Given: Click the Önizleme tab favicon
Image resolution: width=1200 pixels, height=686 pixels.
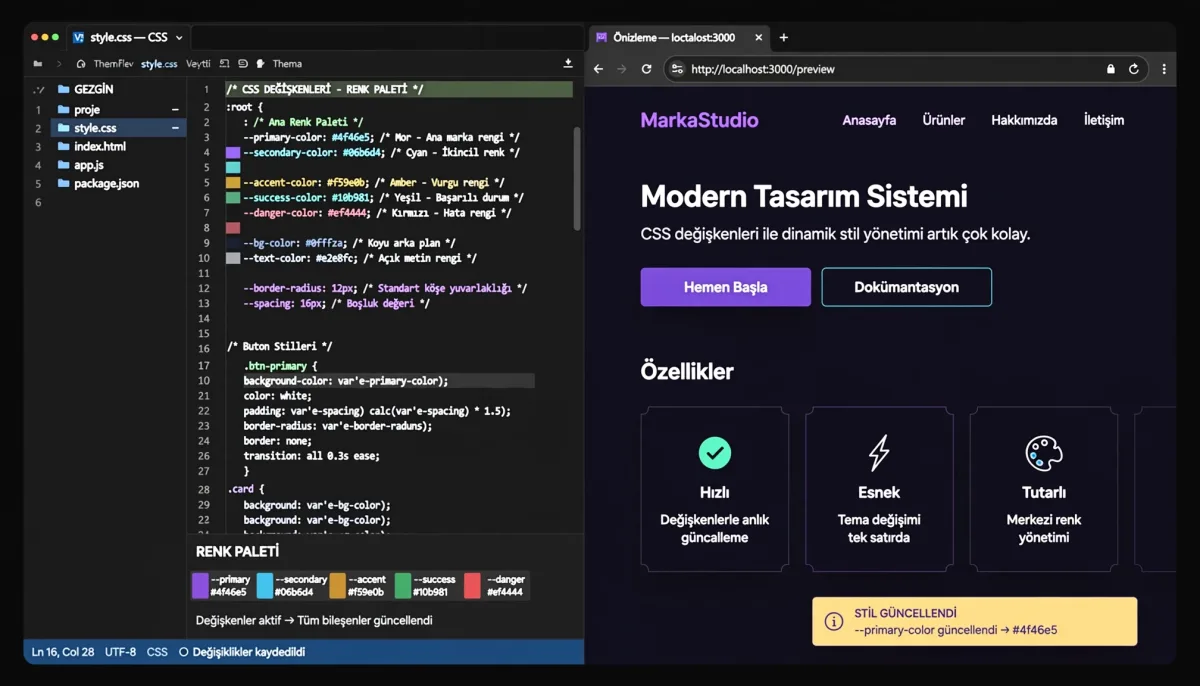Looking at the screenshot, I should tap(601, 37).
